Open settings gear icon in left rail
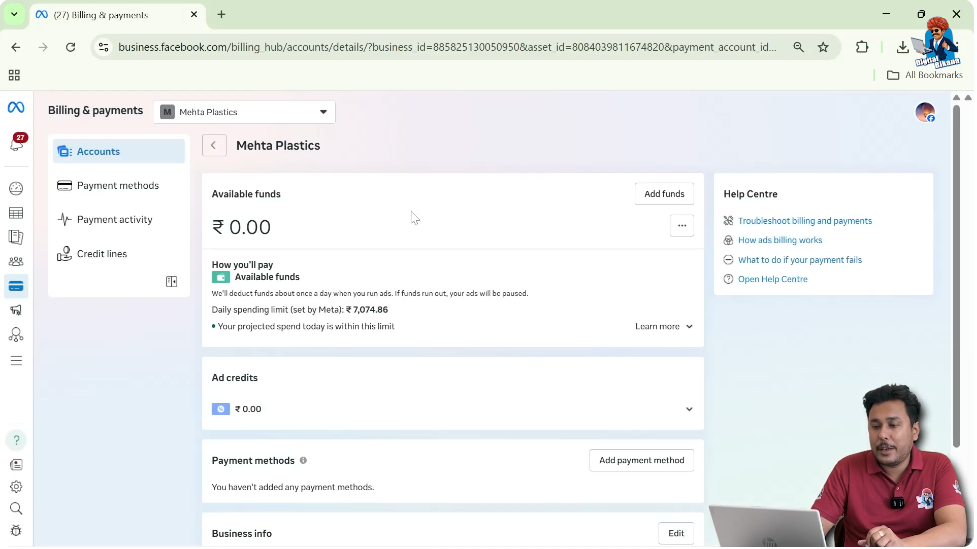The width and height of the screenshot is (977, 549). point(16,487)
